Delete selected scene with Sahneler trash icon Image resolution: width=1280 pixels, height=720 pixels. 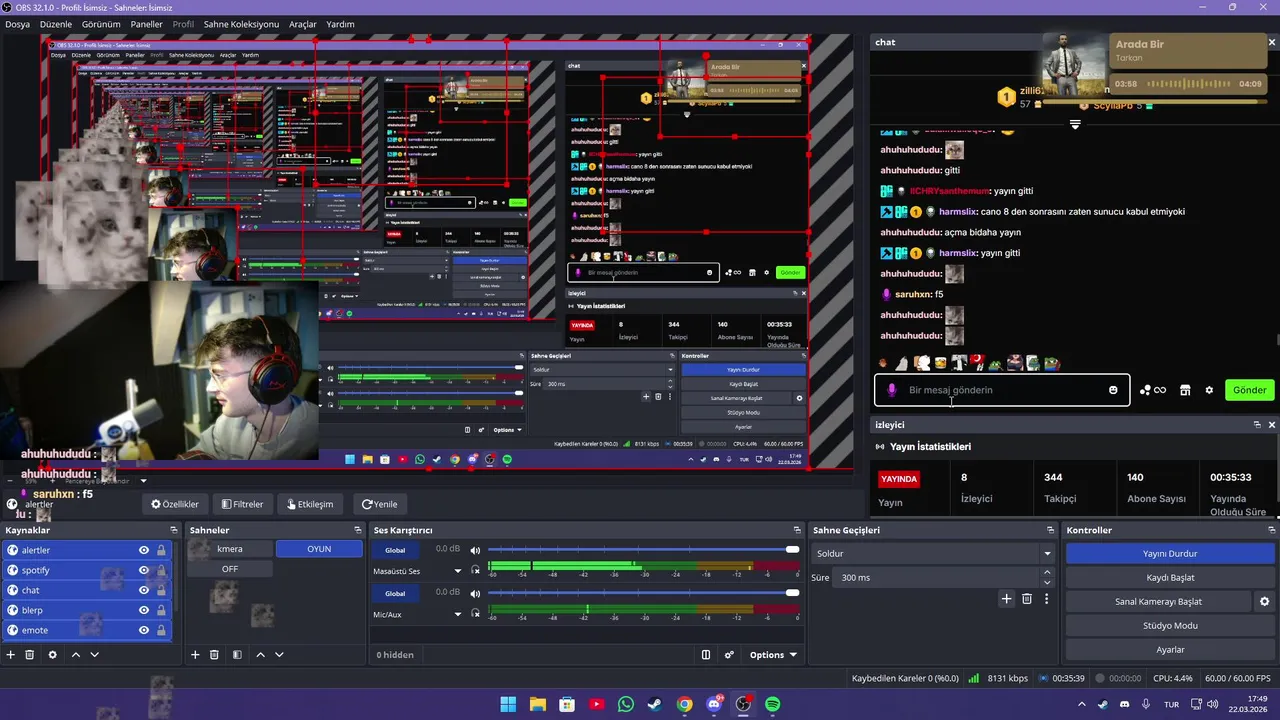(x=214, y=655)
